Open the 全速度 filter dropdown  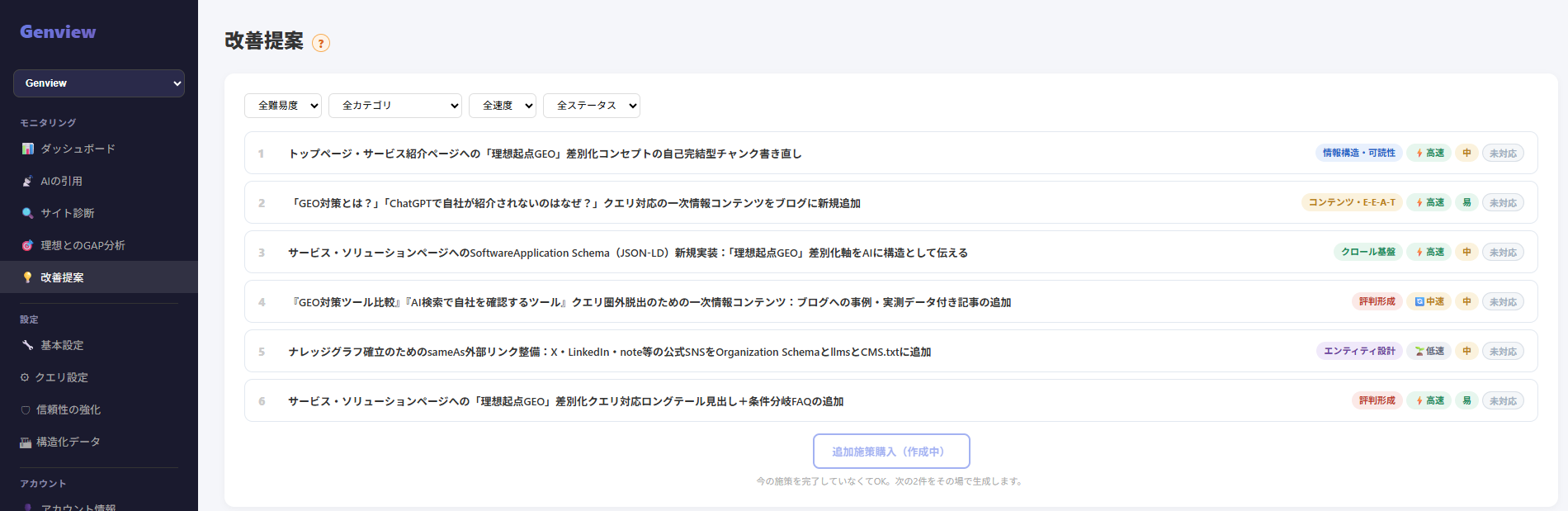tap(503, 106)
